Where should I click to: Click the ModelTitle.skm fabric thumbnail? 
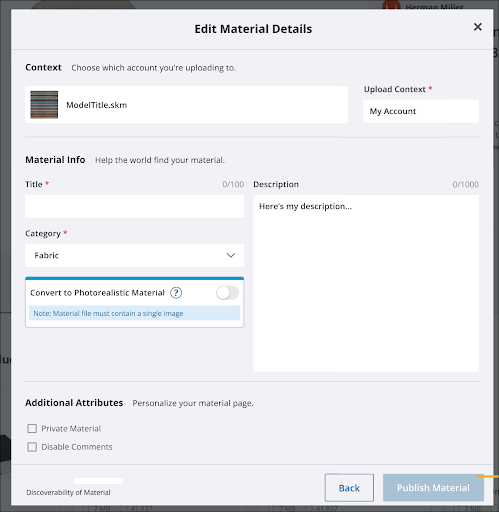[44, 105]
